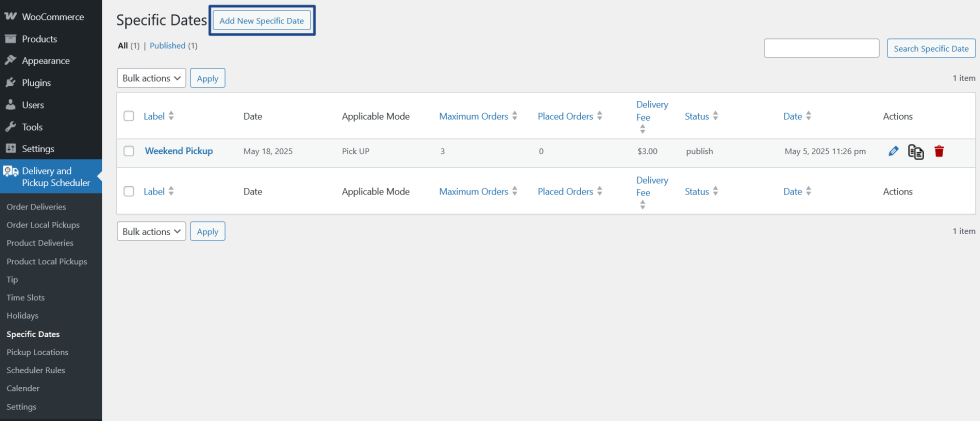The width and height of the screenshot is (980, 421).
Task: Click the WooCommerce icon in sidebar
Action: [10, 17]
